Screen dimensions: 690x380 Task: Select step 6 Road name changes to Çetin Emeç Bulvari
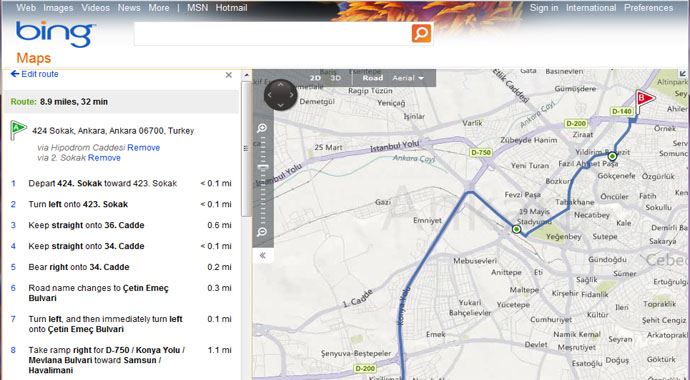pyautogui.click(x=121, y=293)
